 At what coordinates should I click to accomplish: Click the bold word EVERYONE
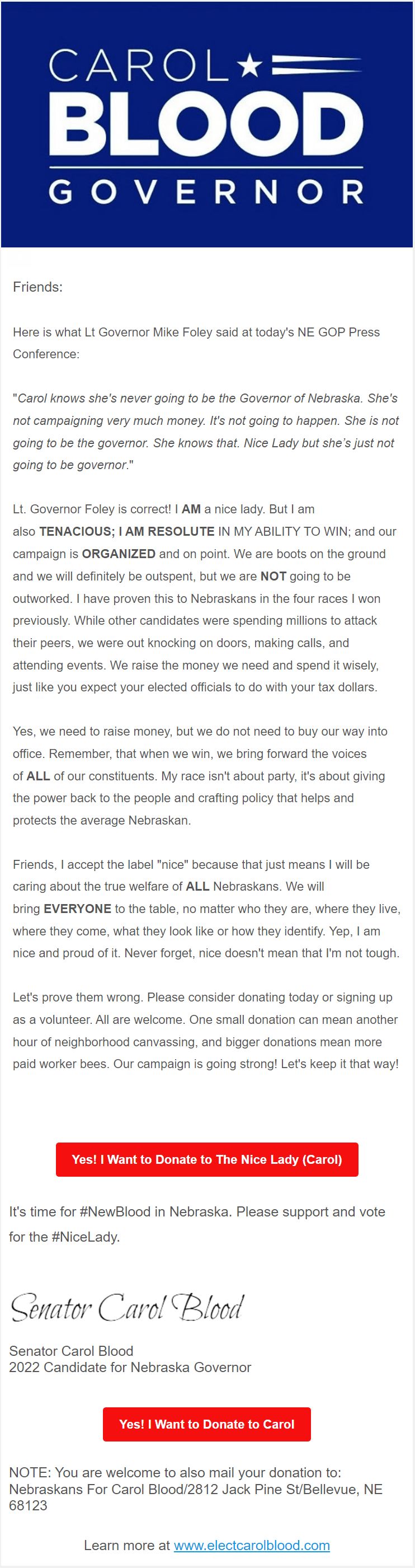click(x=77, y=908)
